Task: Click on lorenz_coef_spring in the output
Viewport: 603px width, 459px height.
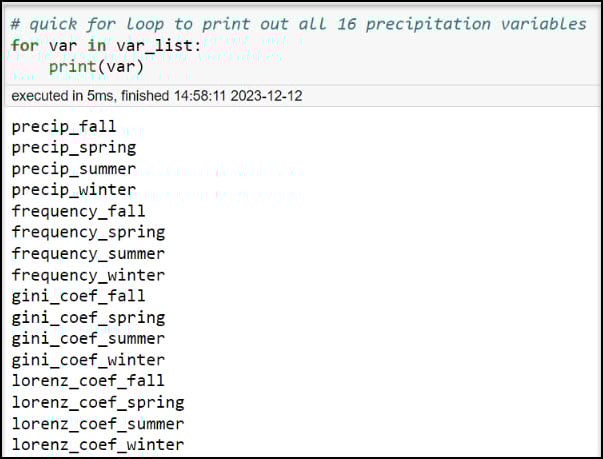Action: tap(98, 403)
